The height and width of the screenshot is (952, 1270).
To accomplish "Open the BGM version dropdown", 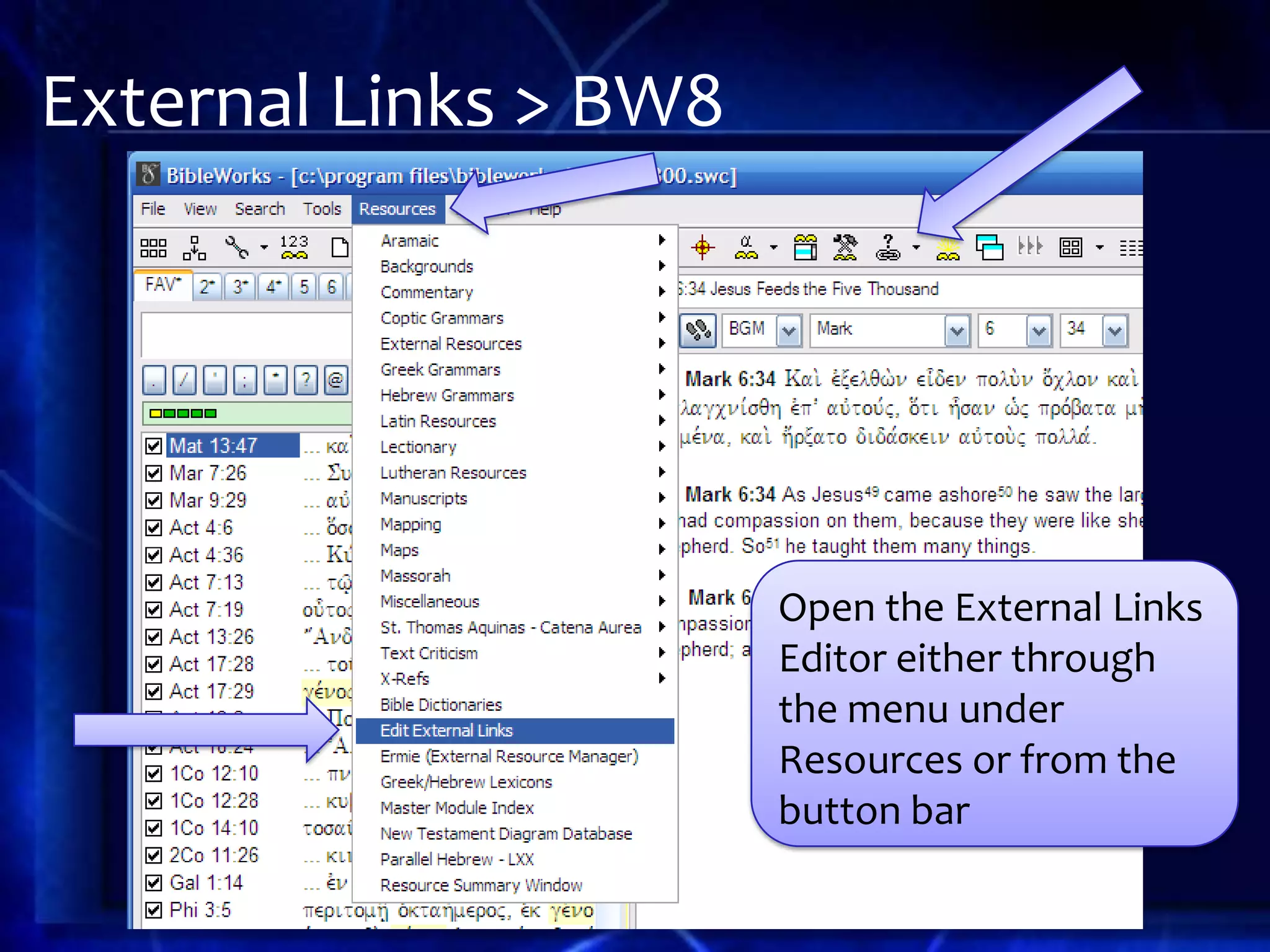I will point(789,330).
